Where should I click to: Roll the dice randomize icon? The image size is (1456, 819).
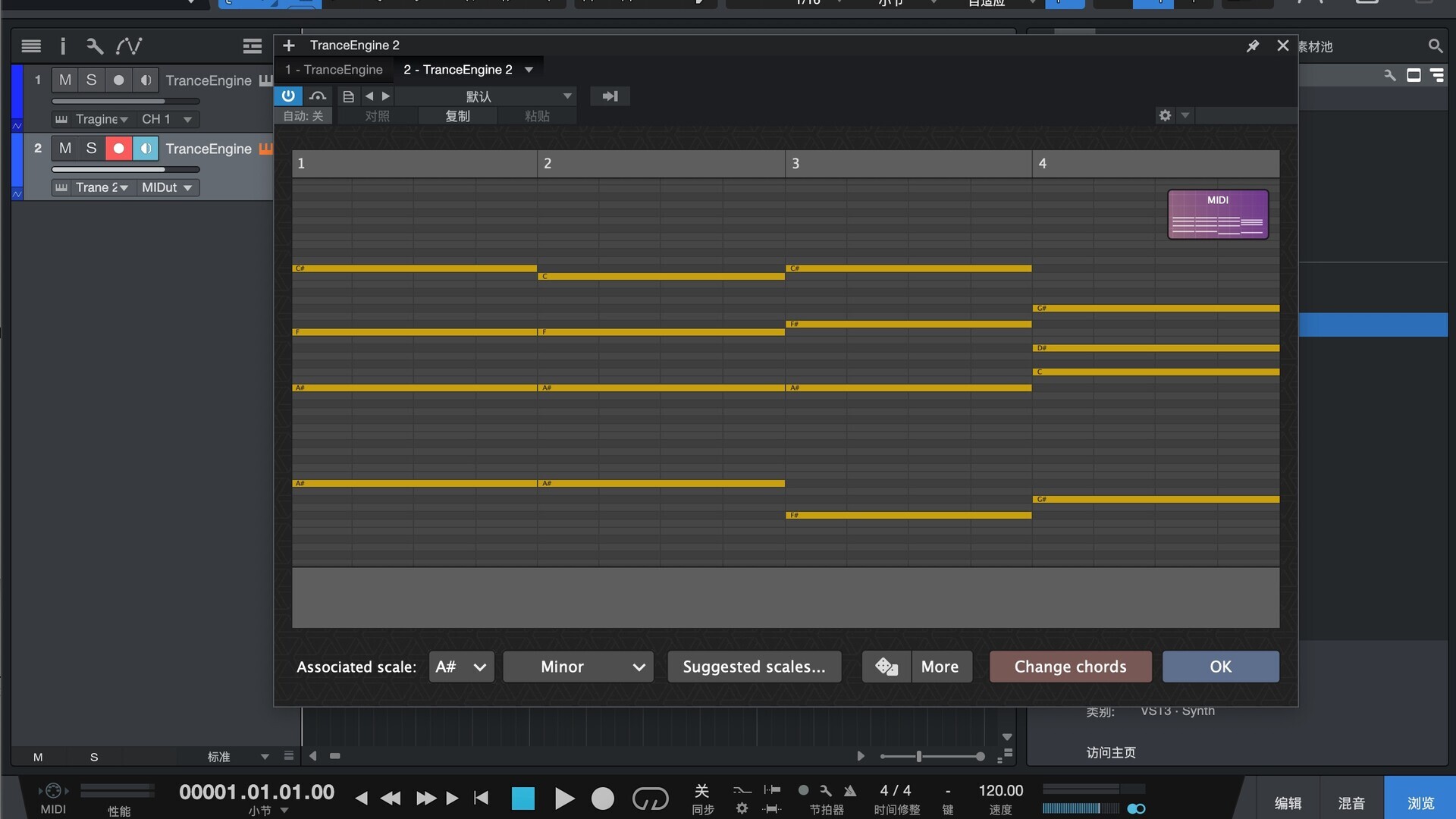point(886,667)
